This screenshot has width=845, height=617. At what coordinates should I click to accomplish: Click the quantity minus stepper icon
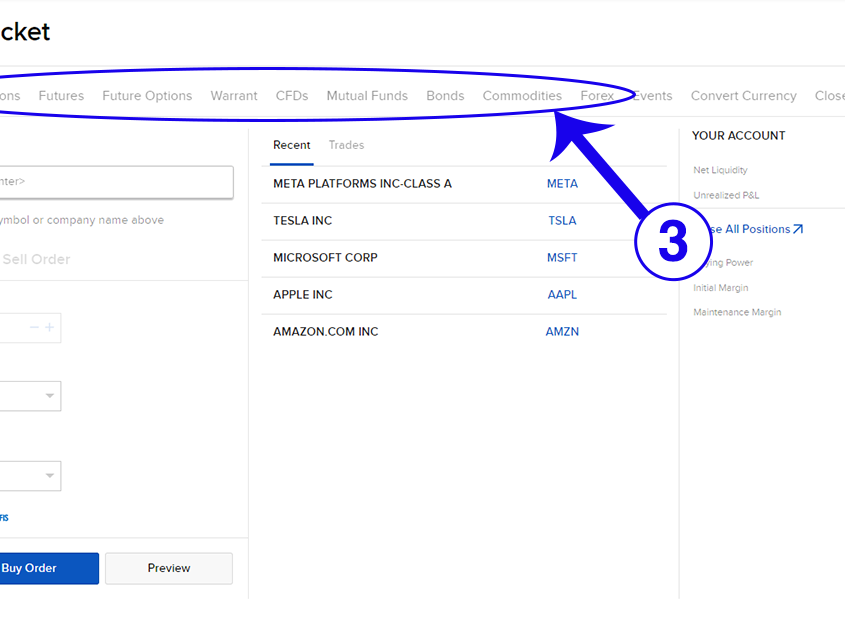point(34,327)
